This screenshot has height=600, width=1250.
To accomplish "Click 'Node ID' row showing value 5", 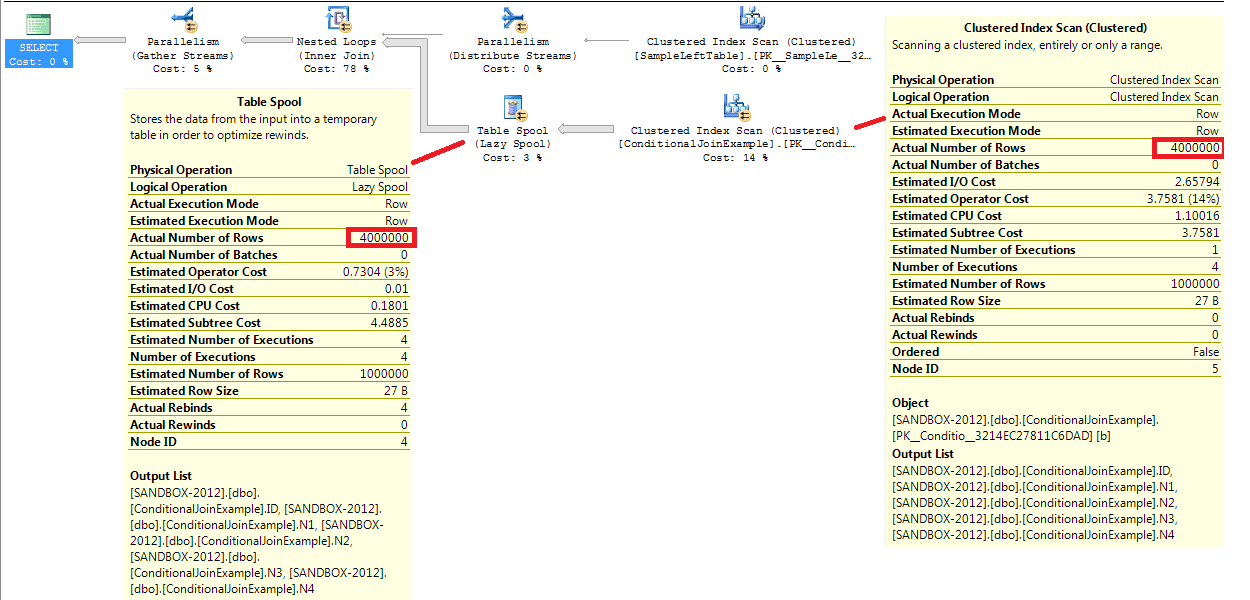I will pyautogui.click(x=1056, y=369).
